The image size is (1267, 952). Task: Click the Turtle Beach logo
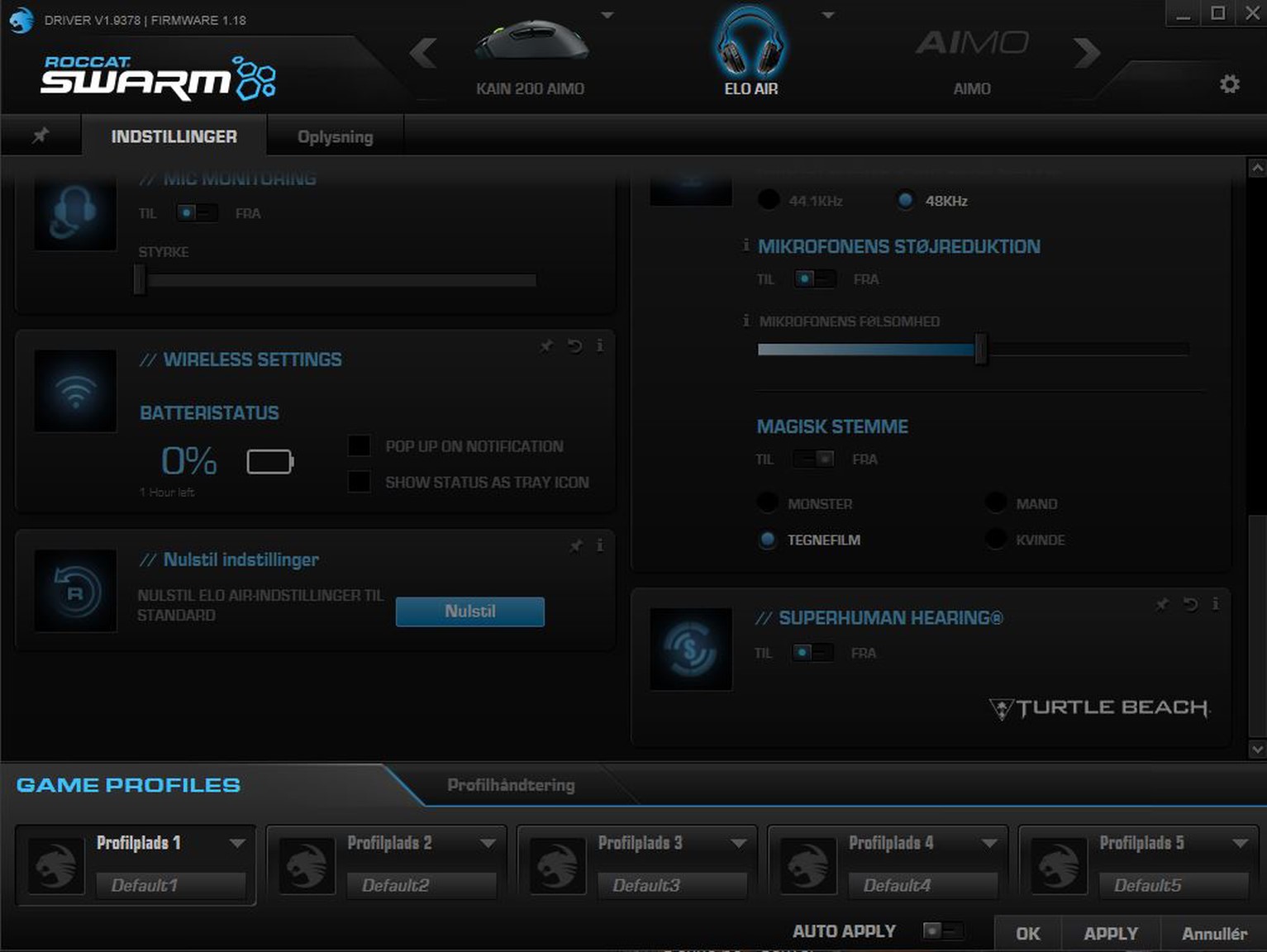point(1099,708)
